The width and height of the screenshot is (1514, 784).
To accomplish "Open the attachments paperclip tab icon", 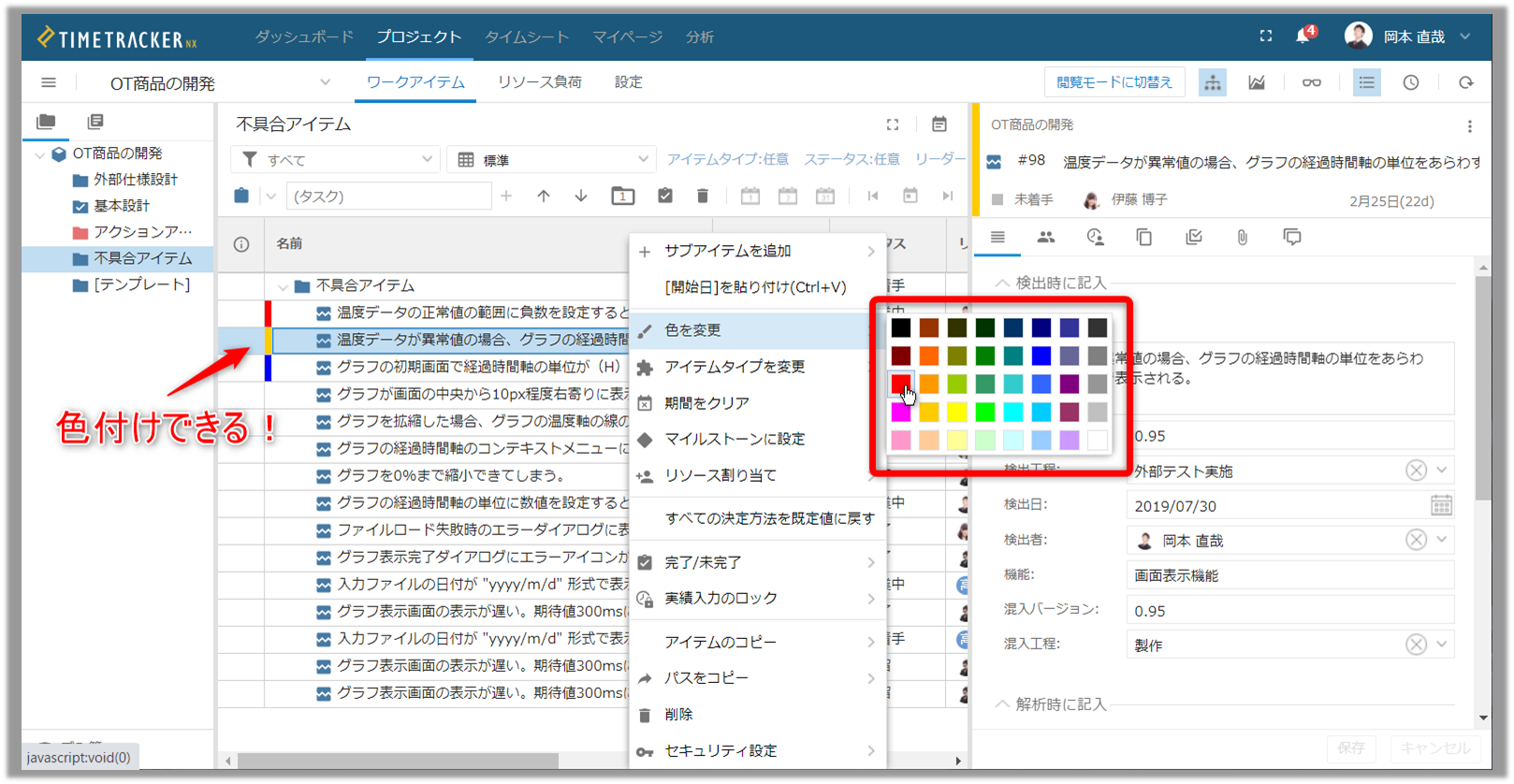I will pos(1242,238).
